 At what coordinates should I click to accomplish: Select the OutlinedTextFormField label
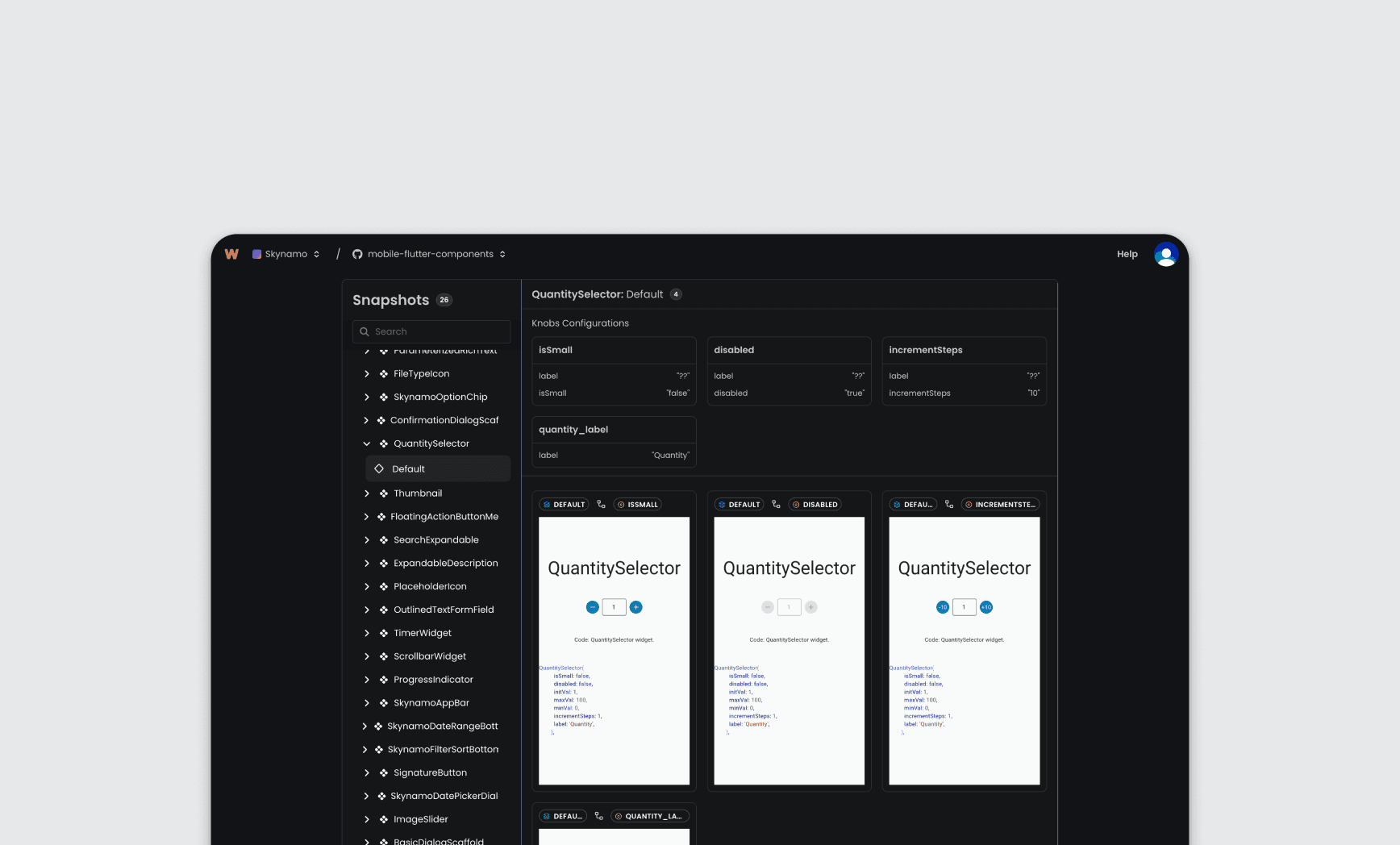coord(444,610)
